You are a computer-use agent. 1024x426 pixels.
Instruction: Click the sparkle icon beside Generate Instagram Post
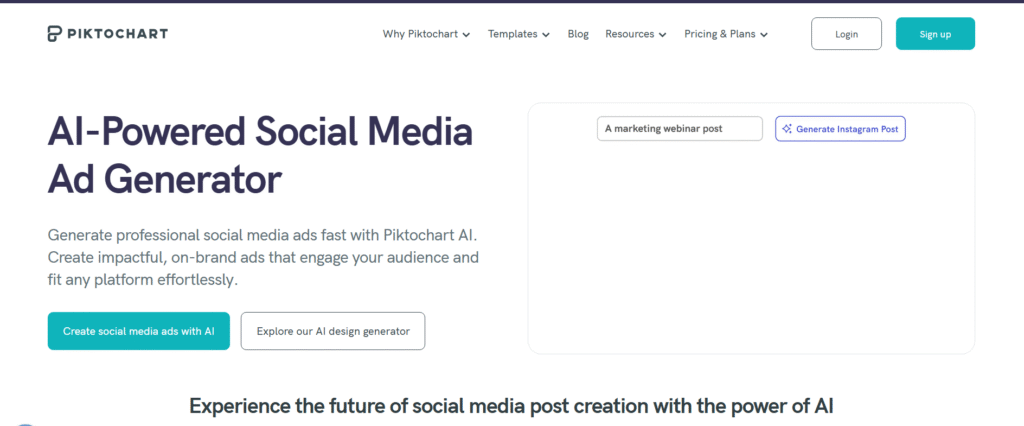point(787,129)
